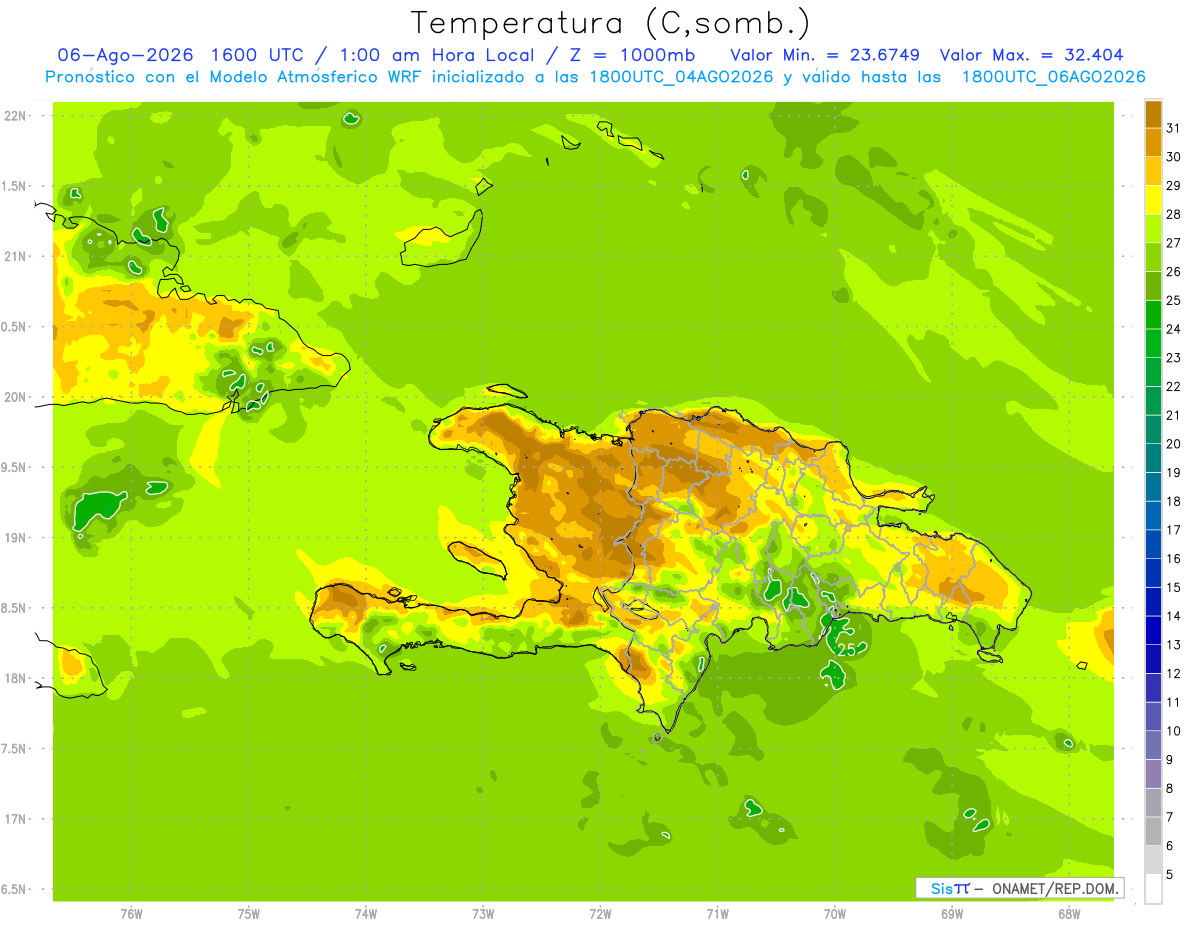Click the '15' colorbar scale value
This screenshot has width=1200, height=927.
pos(1174,587)
